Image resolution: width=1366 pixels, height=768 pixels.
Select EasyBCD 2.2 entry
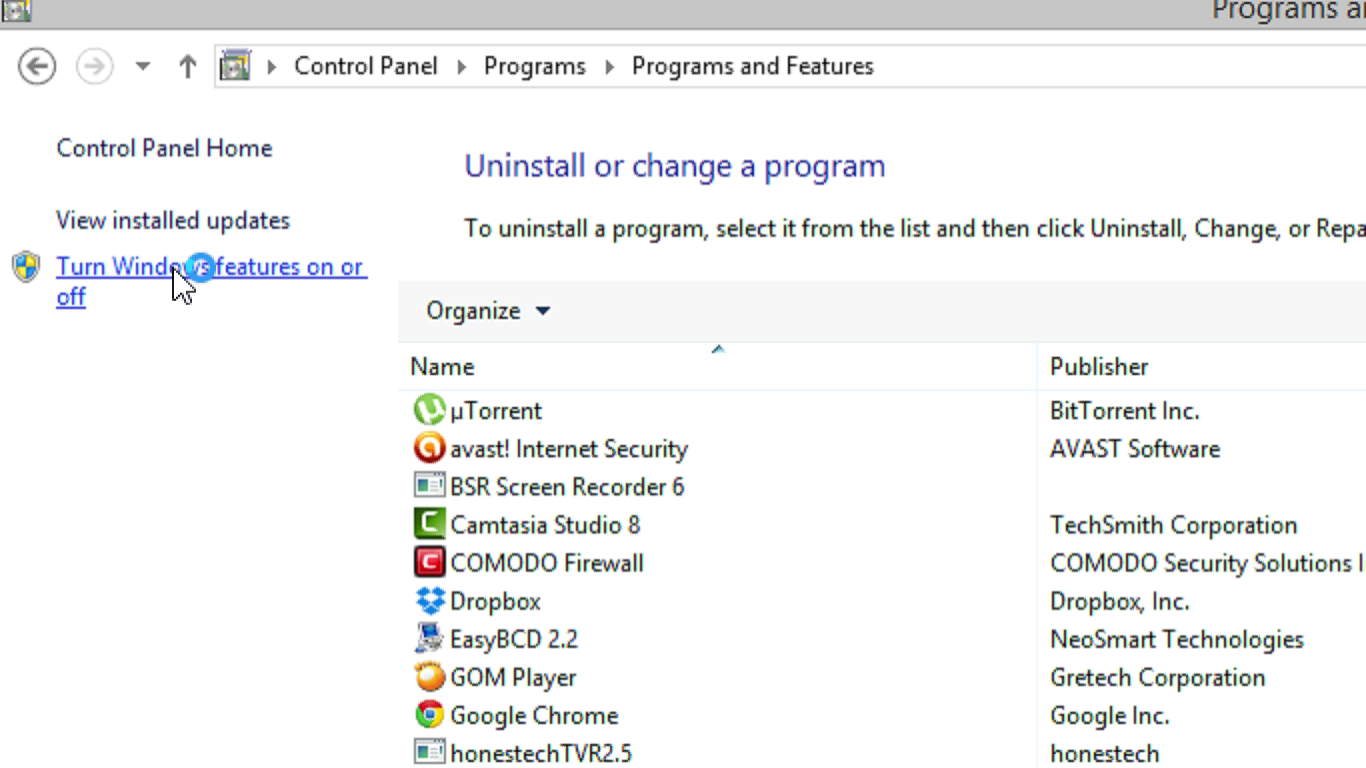514,639
